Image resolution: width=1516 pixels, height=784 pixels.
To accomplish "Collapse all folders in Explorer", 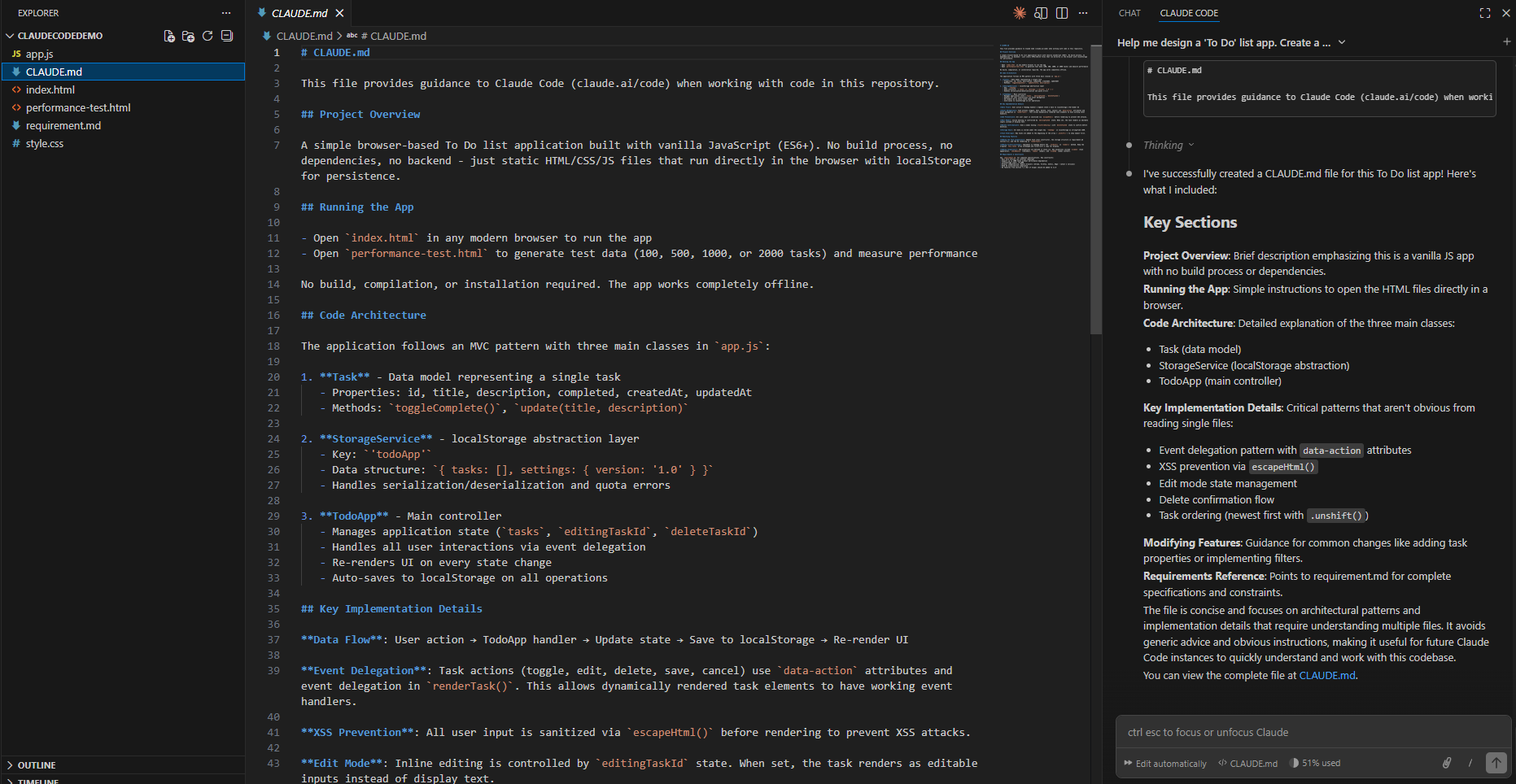I will [x=227, y=36].
